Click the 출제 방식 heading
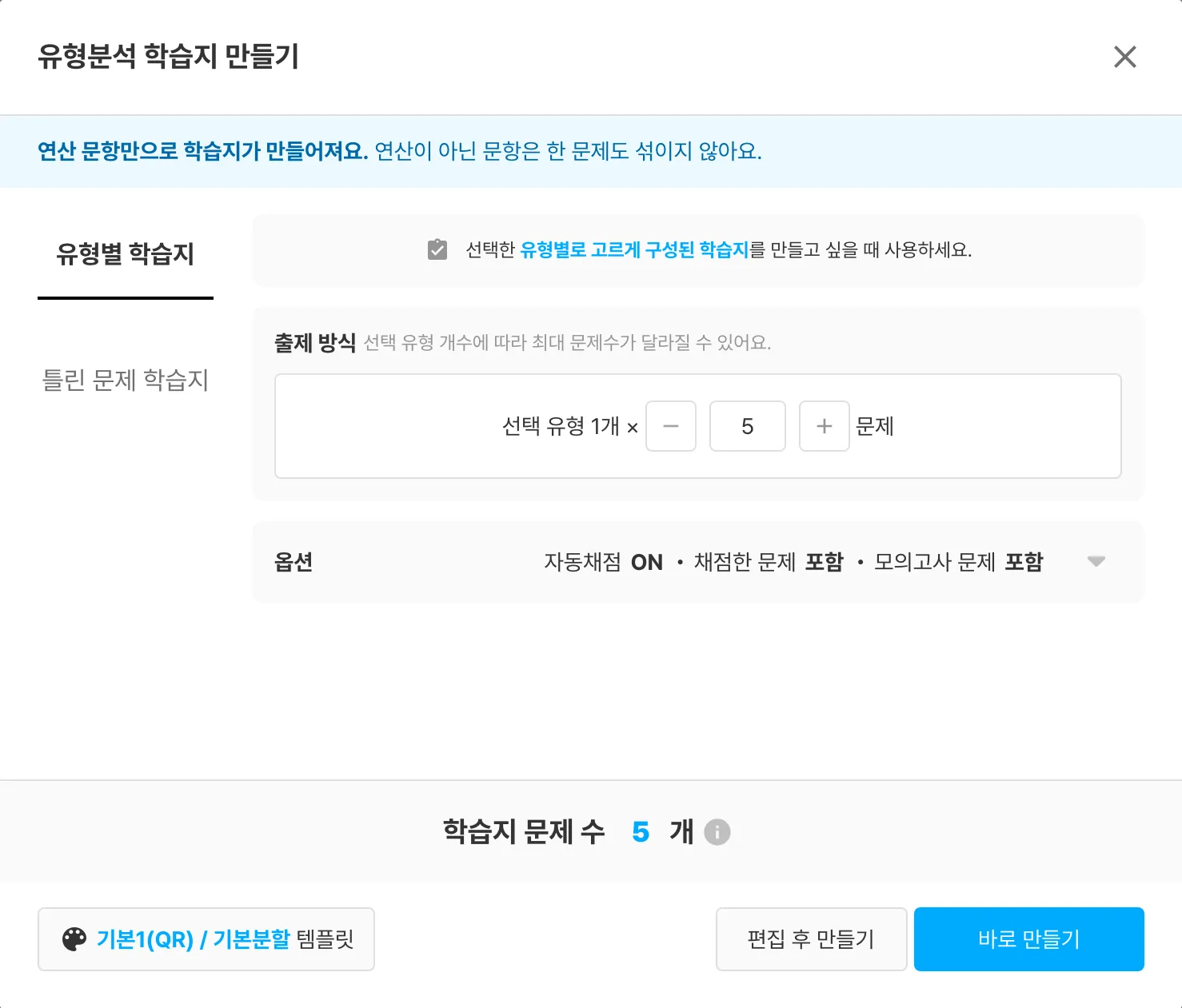The image size is (1182, 1008). (x=315, y=343)
